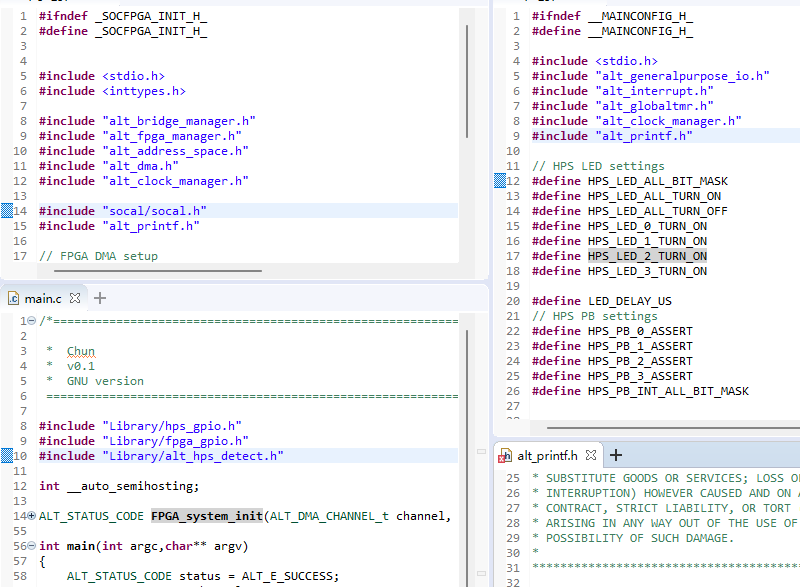Close the main.c editor tab
Viewport: 800px width, 587px height.
point(75,298)
